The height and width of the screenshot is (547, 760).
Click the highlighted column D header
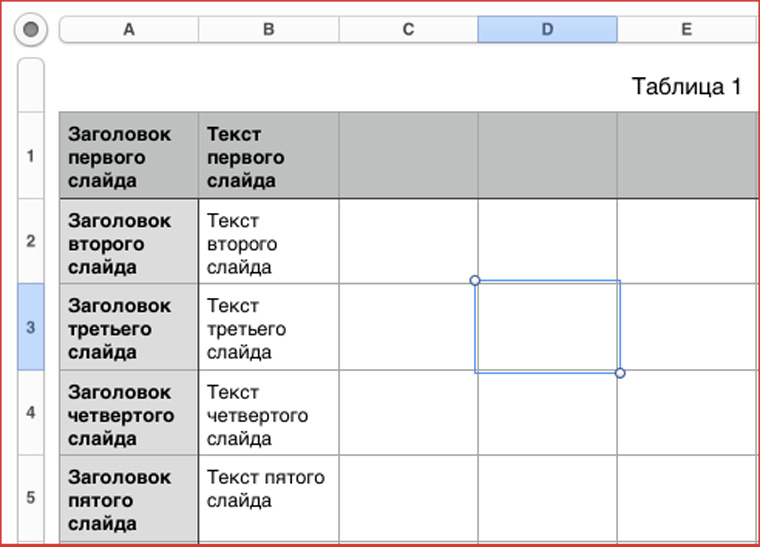point(547,30)
